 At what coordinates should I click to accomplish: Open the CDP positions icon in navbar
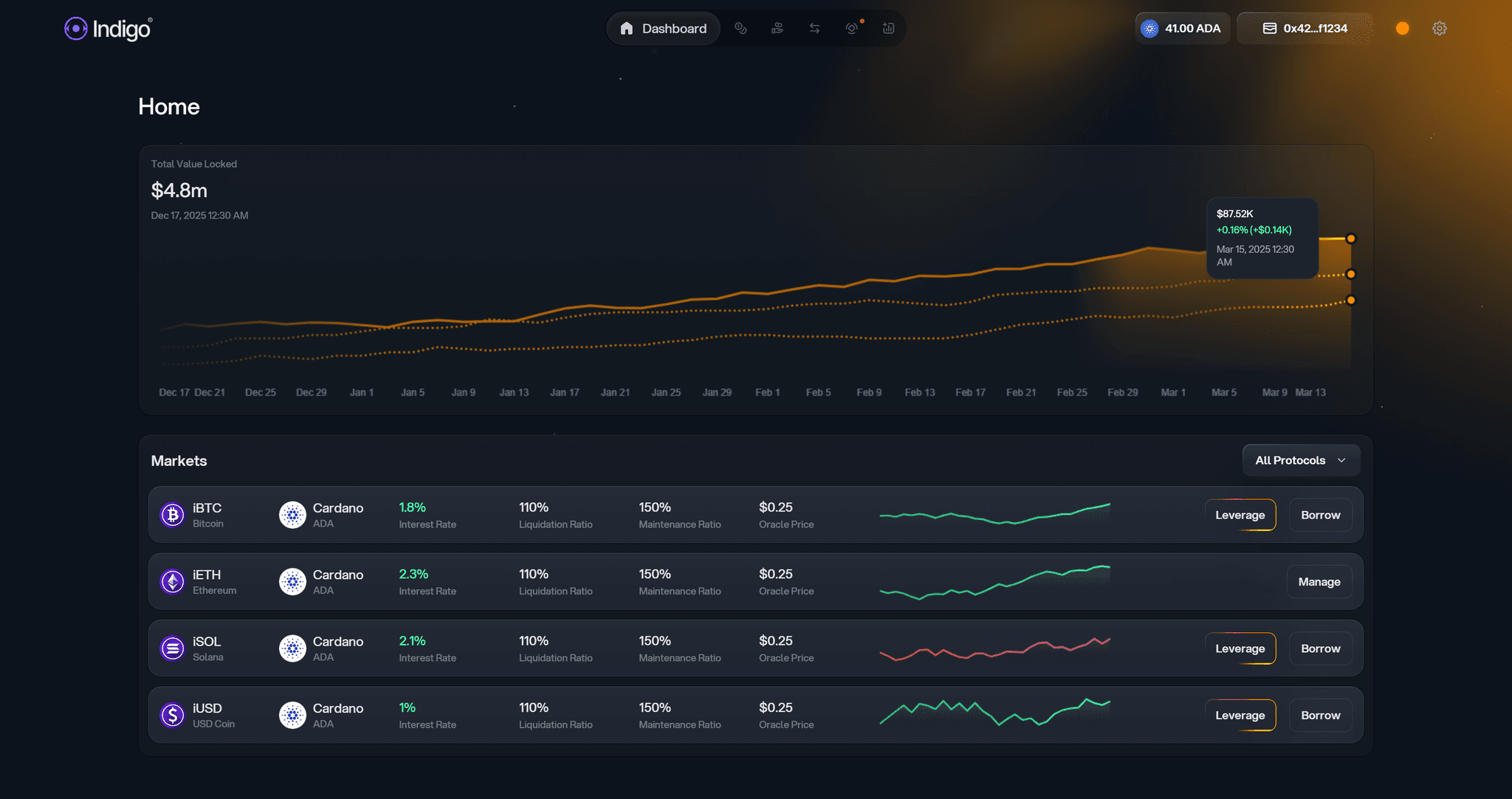pos(741,28)
